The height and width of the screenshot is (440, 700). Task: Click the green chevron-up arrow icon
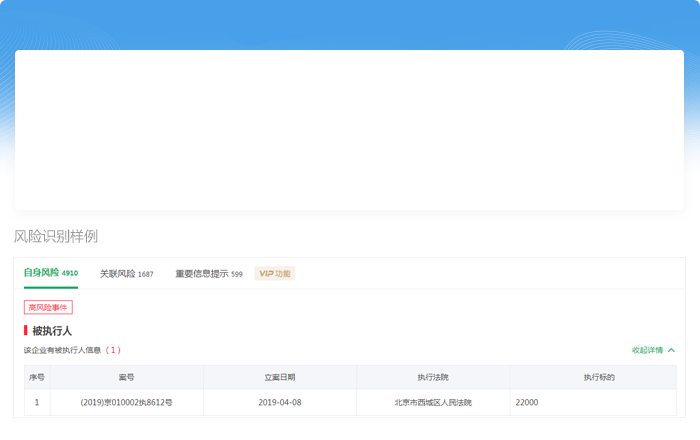pyautogui.click(x=671, y=350)
